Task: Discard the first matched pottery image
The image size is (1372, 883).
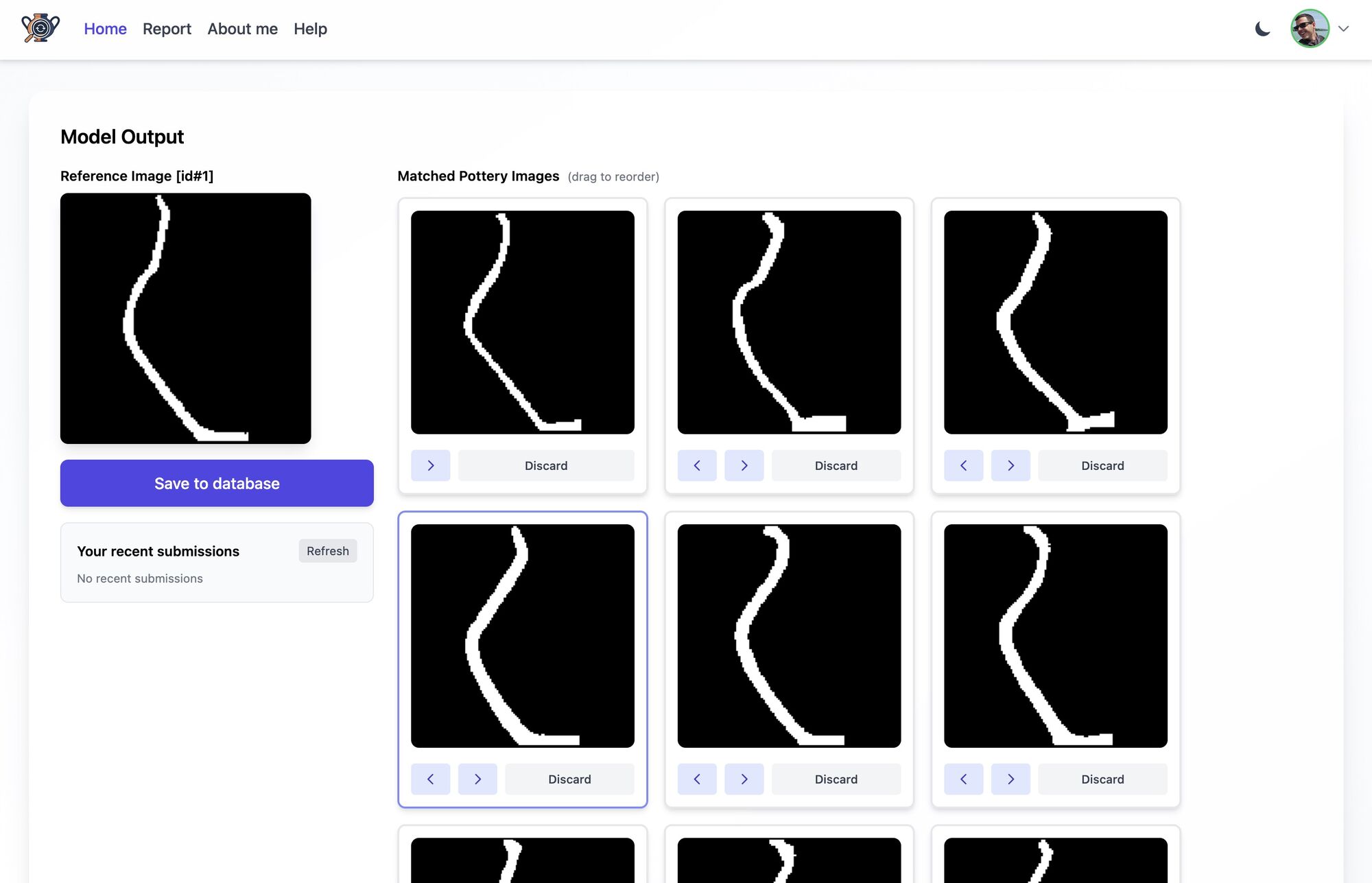Action: click(546, 465)
